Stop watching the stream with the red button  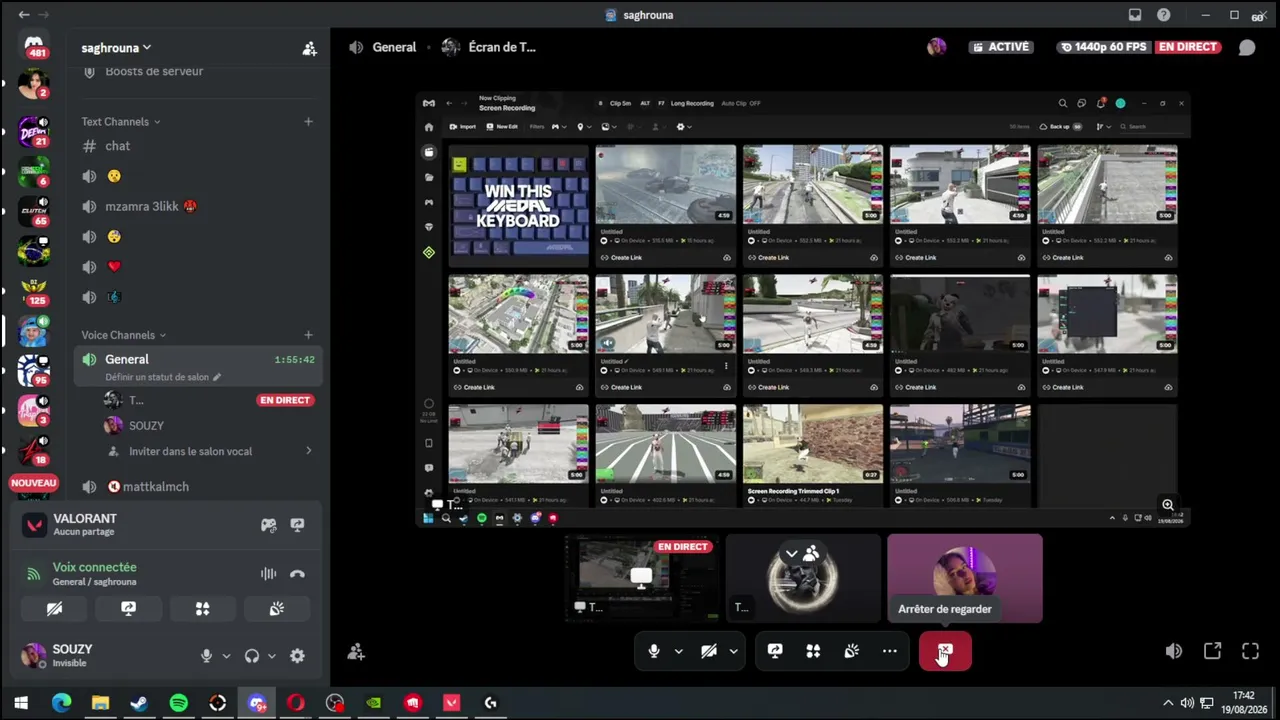coord(945,651)
